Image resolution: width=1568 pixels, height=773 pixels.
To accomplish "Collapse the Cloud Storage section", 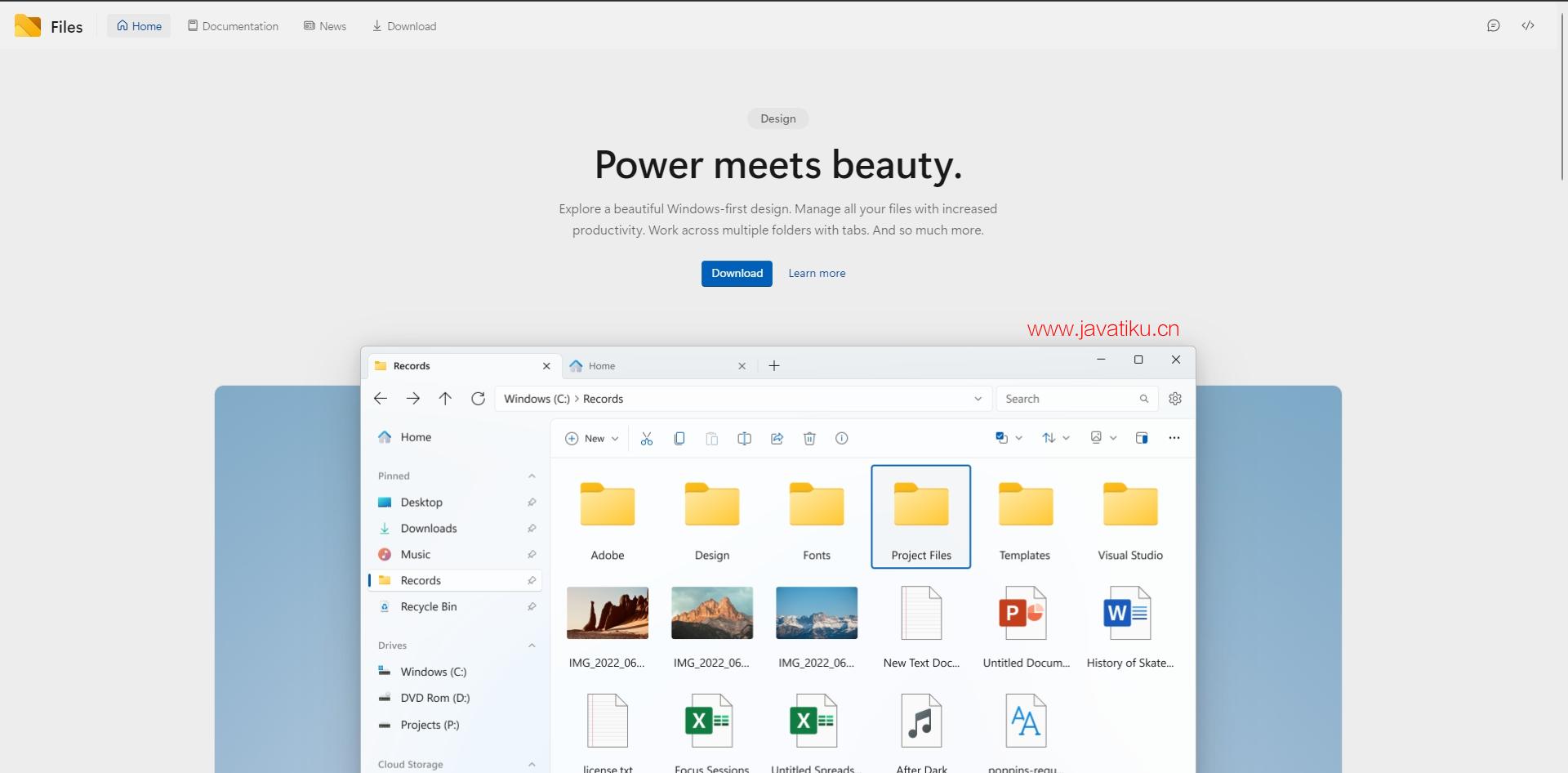I will coord(532,765).
